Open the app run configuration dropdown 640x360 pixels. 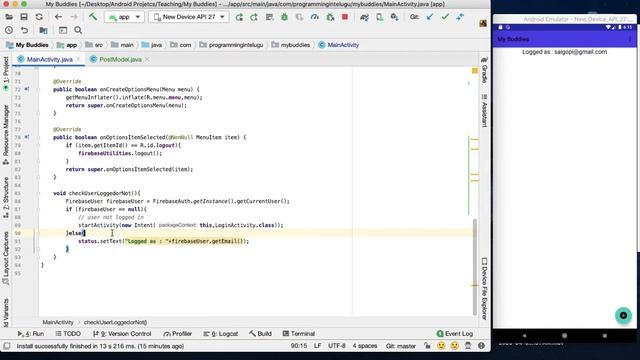124,17
